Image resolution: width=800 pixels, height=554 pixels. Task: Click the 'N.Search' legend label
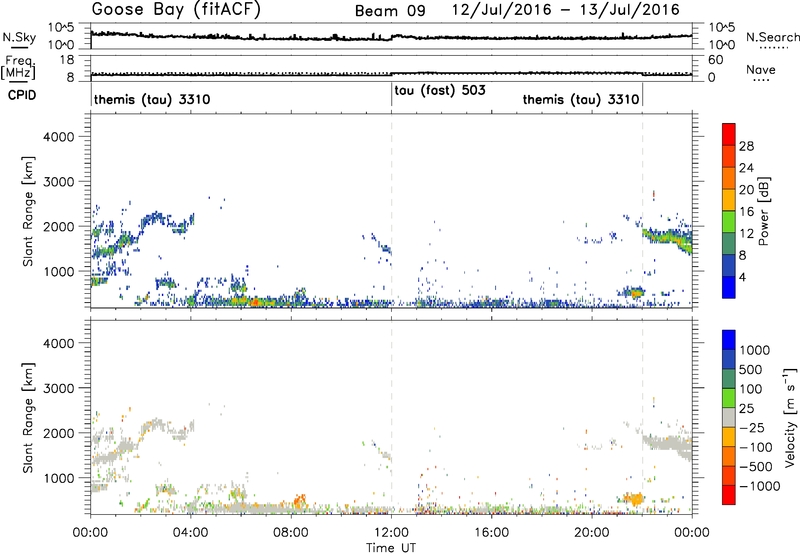click(772, 37)
